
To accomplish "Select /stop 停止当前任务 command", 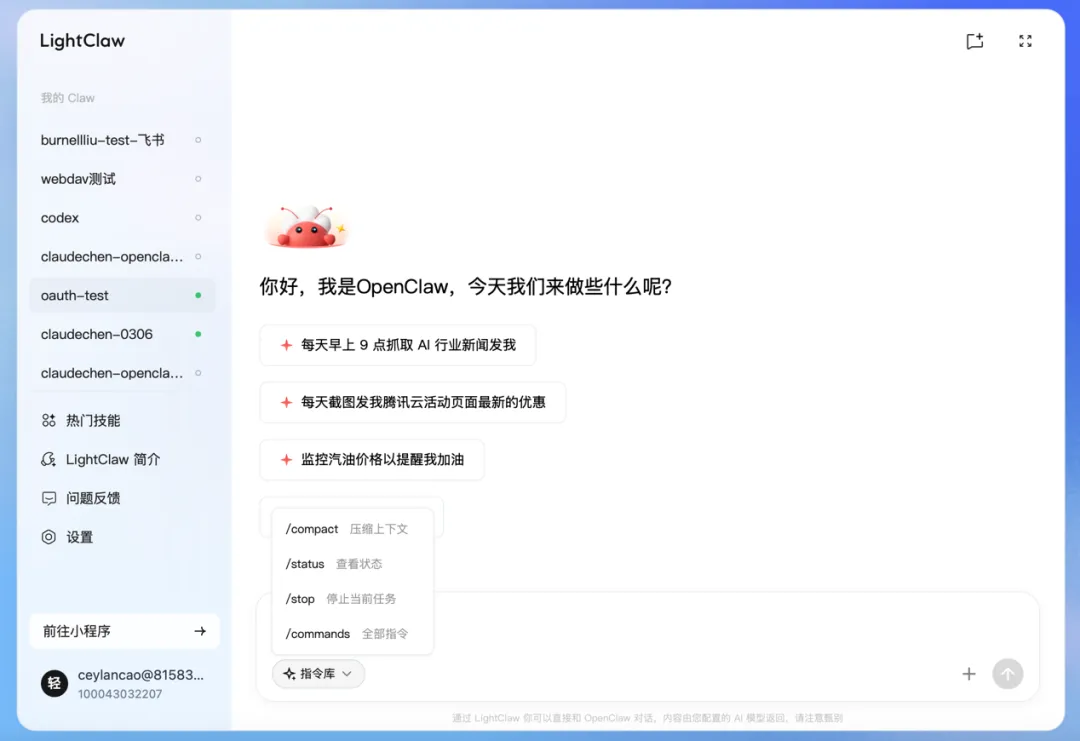I will 353,599.
